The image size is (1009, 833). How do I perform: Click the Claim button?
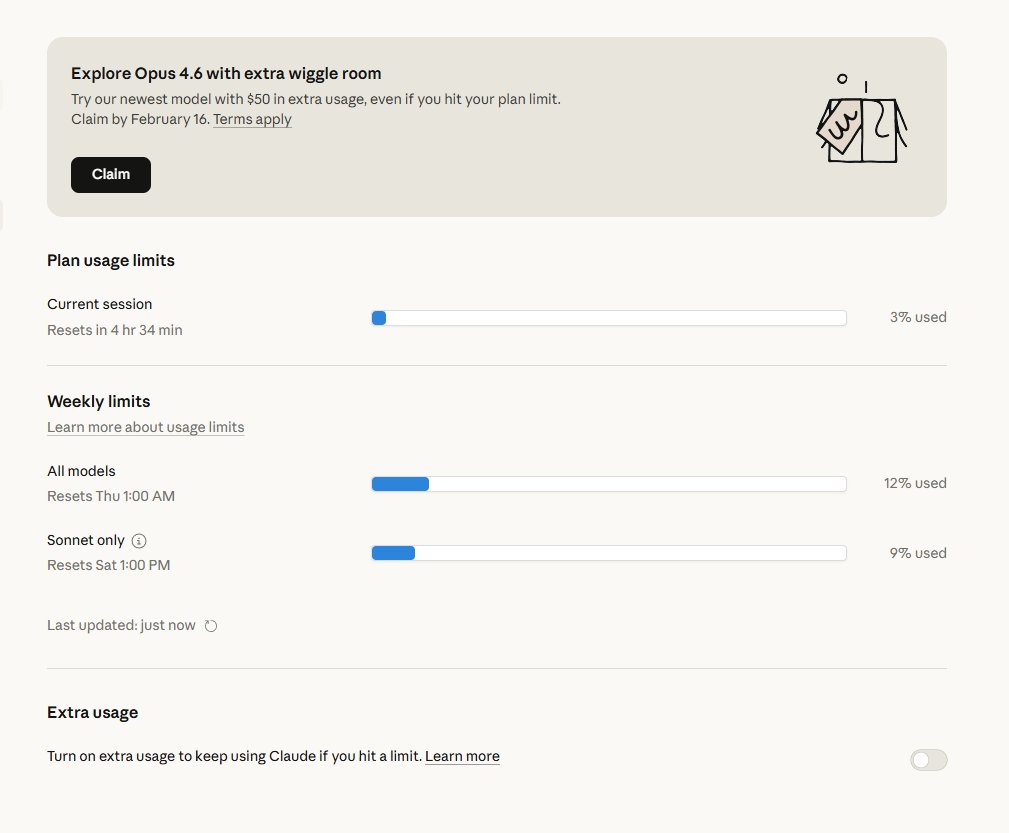[111, 174]
